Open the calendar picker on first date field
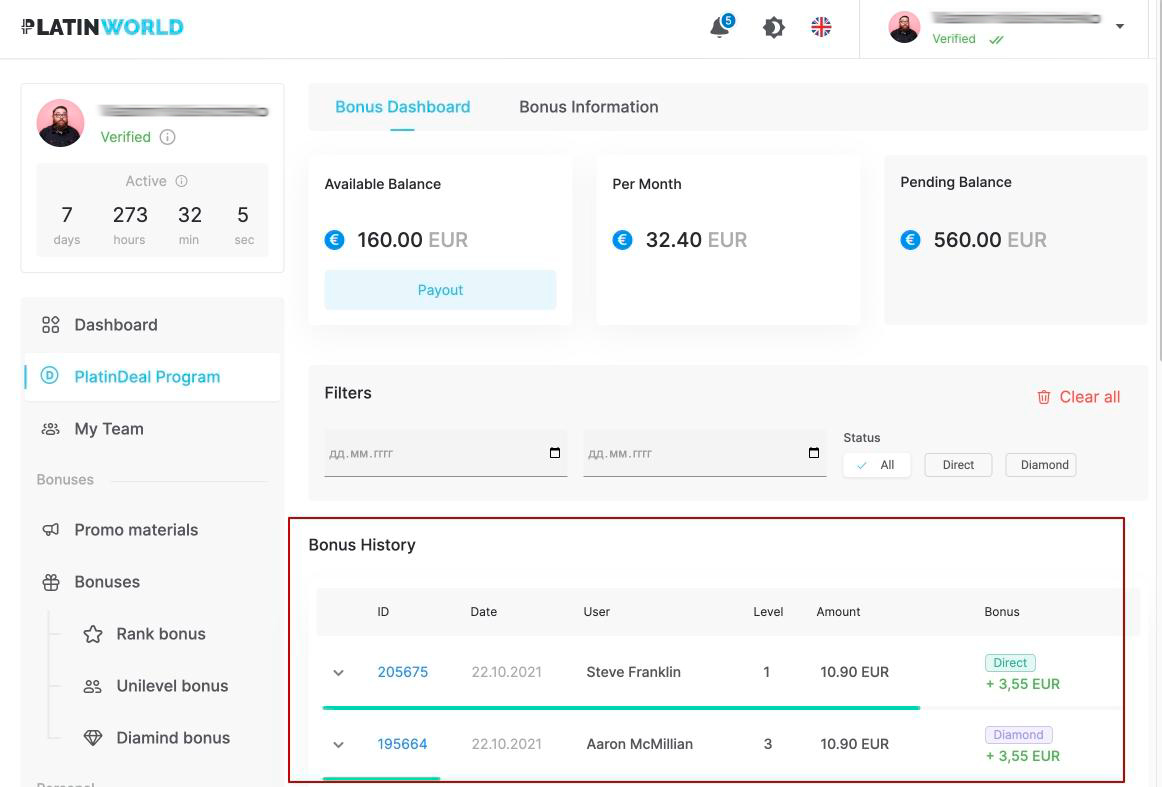1162x787 pixels. click(x=555, y=453)
